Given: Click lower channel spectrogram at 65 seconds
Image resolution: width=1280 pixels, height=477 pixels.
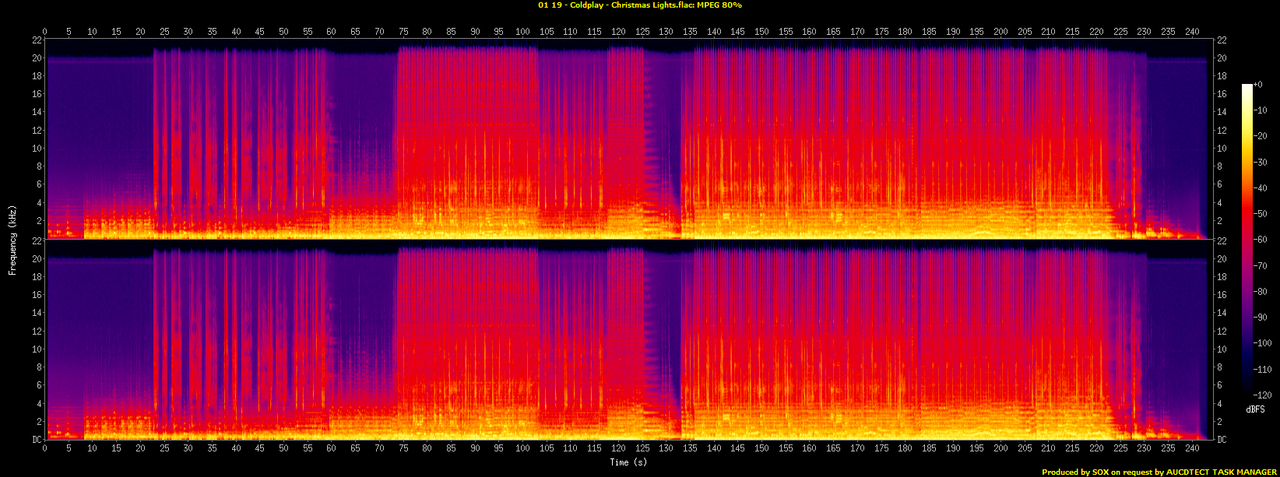Looking at the screenshot, I should (356, 340).
